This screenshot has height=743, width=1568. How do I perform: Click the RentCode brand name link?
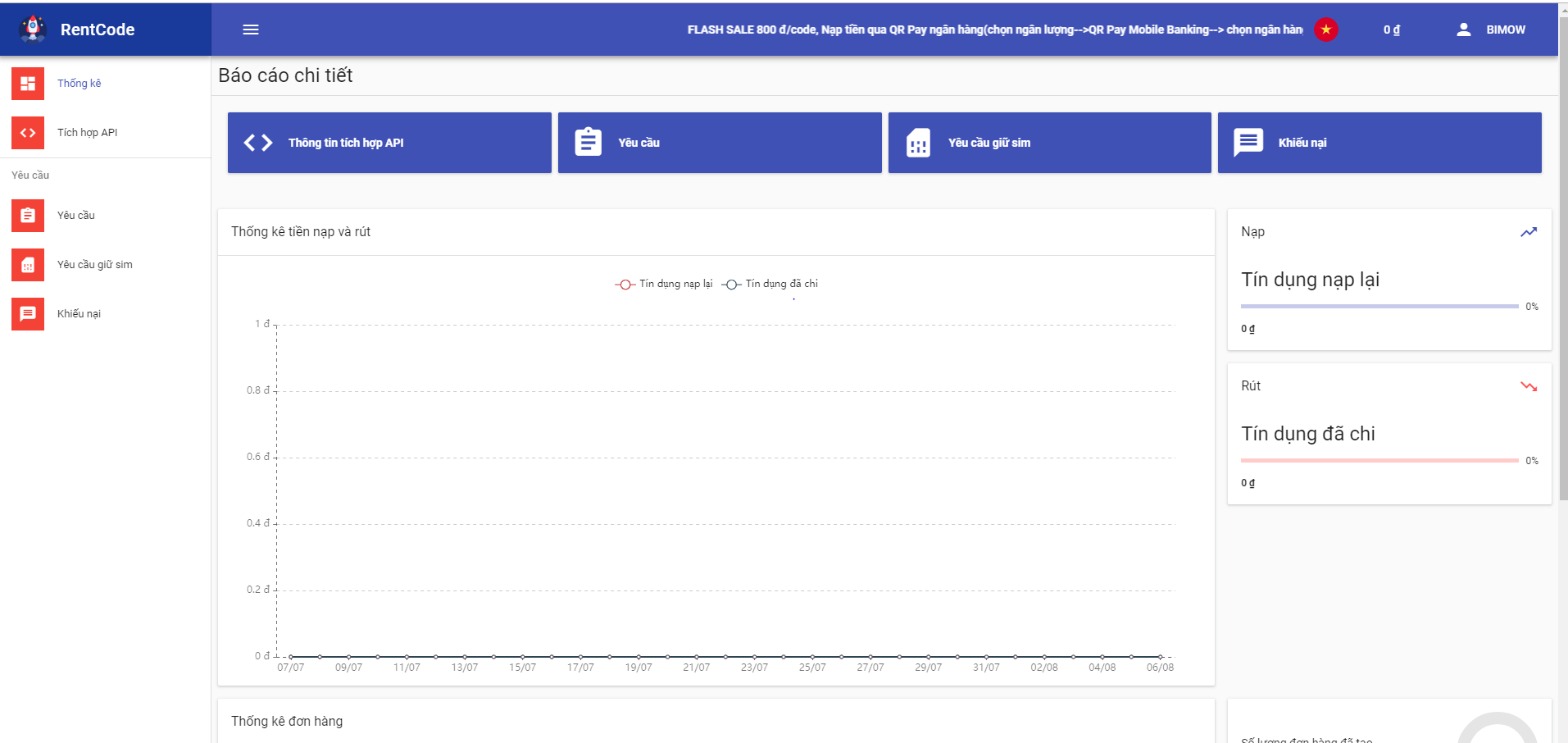(98, 30)
